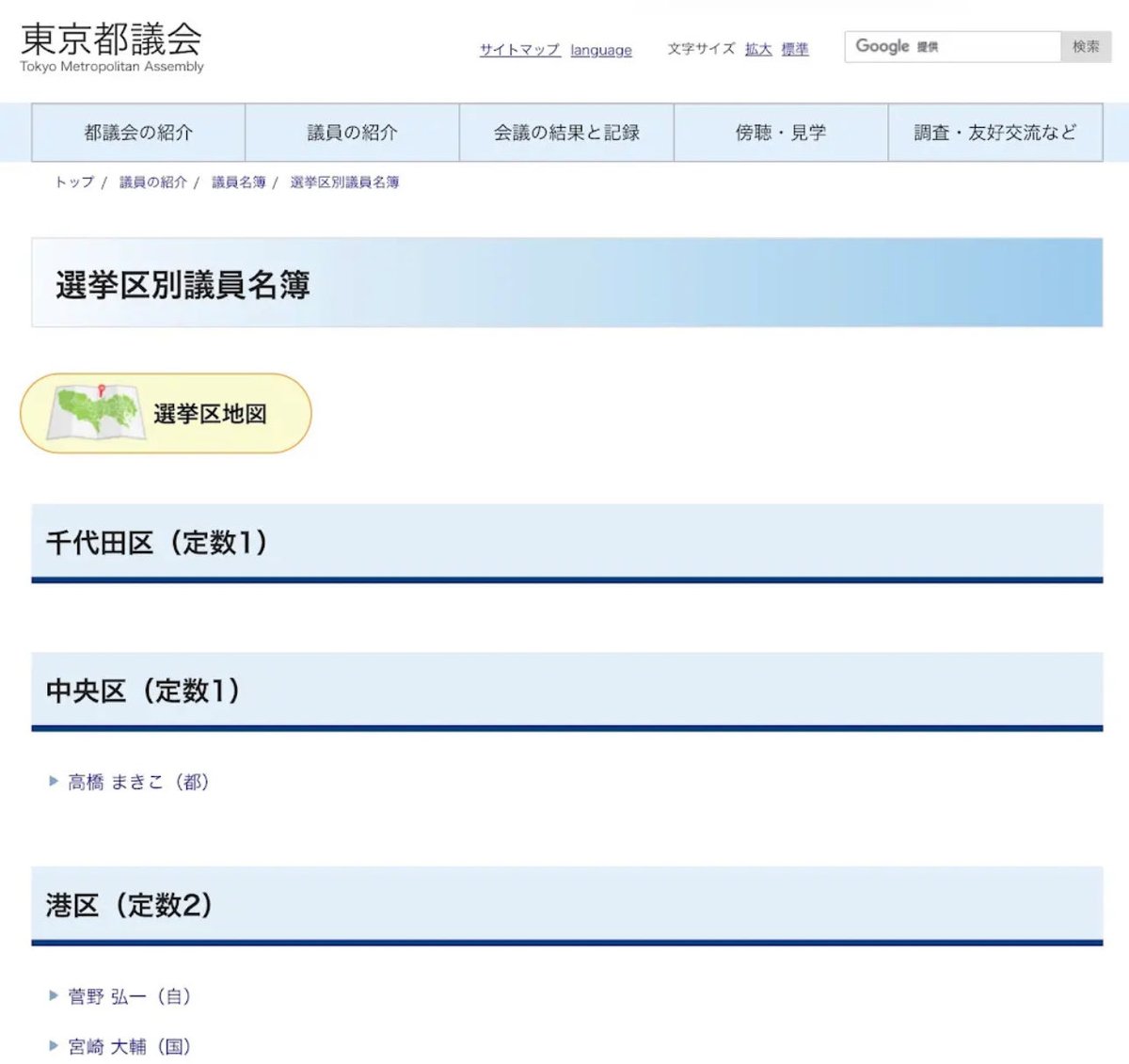
Task: Click the 検索 search button
Action: (x=1086, y=46)
